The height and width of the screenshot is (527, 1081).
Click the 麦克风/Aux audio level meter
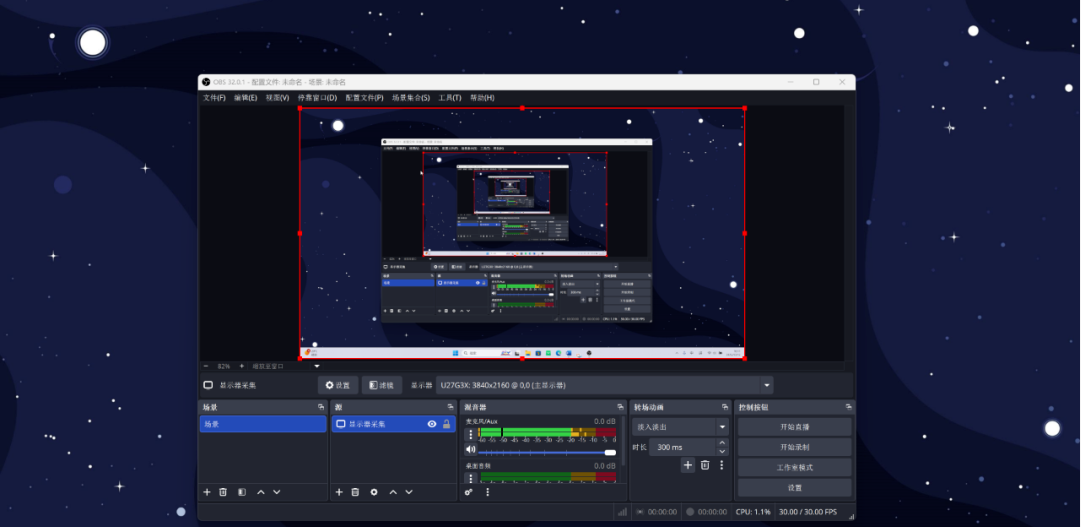(x=547, y=432)
